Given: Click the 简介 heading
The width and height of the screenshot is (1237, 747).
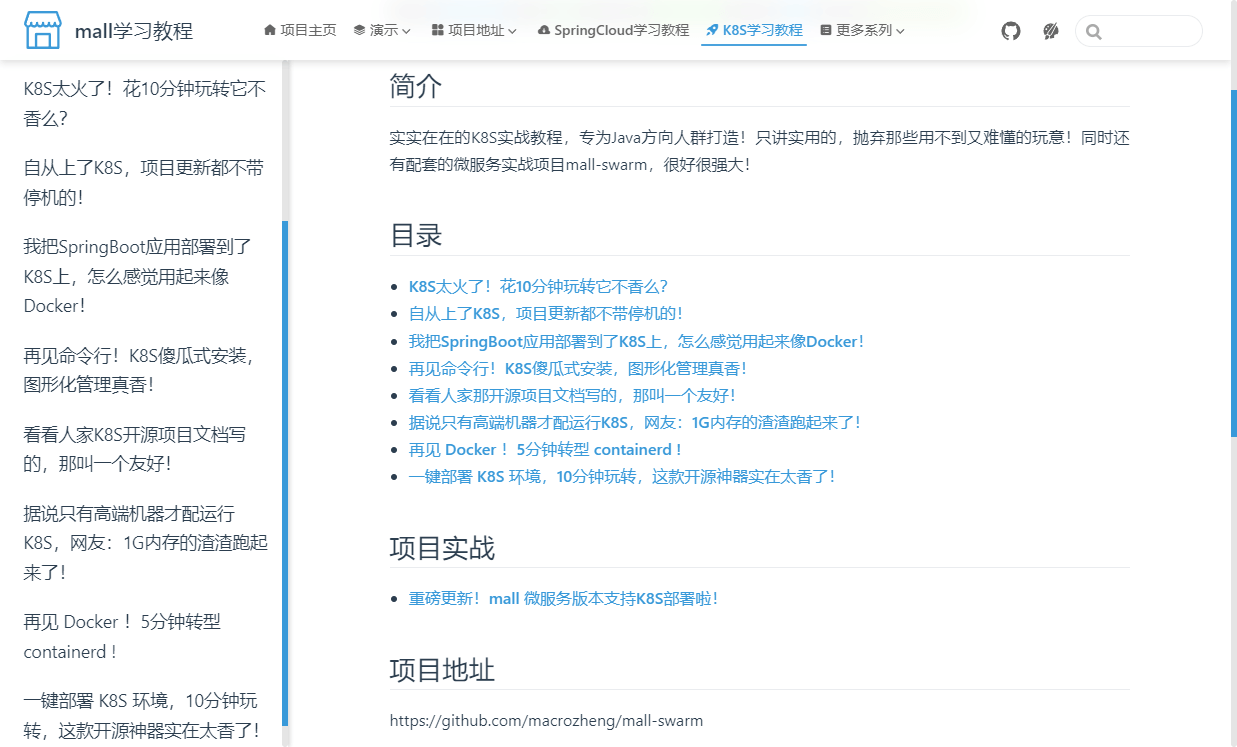Looking at the screenshot, I should point(415,87).
